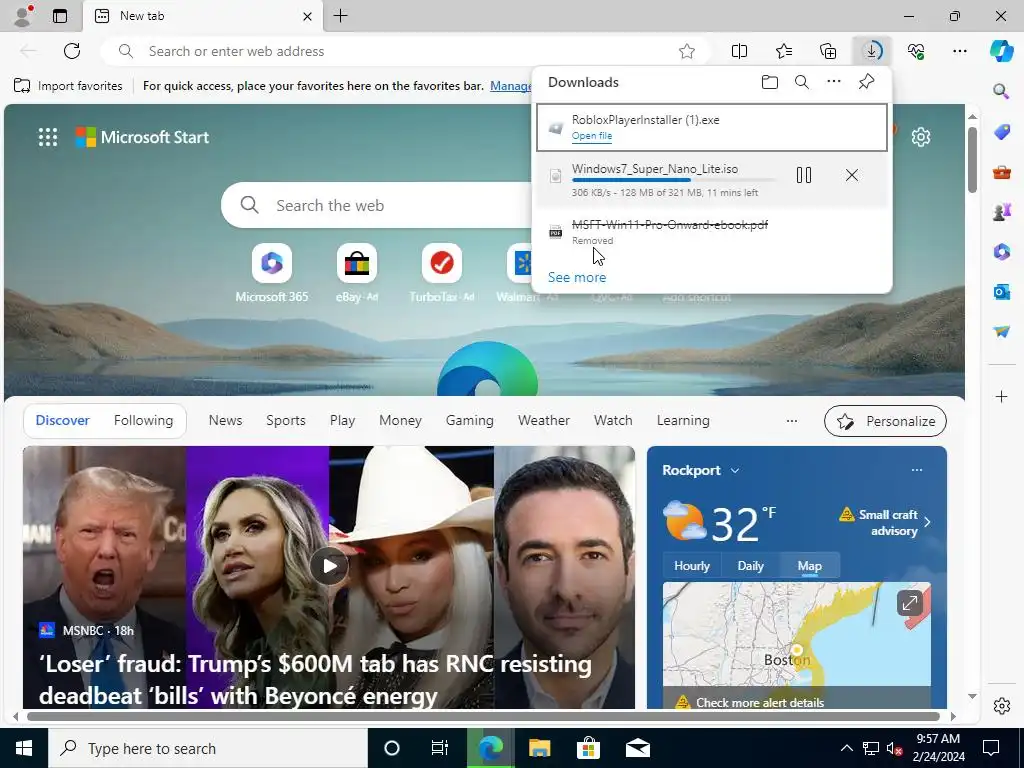1024x768 pixels.
Task: Switch to the Following tab
Action: tap(143, 421)
